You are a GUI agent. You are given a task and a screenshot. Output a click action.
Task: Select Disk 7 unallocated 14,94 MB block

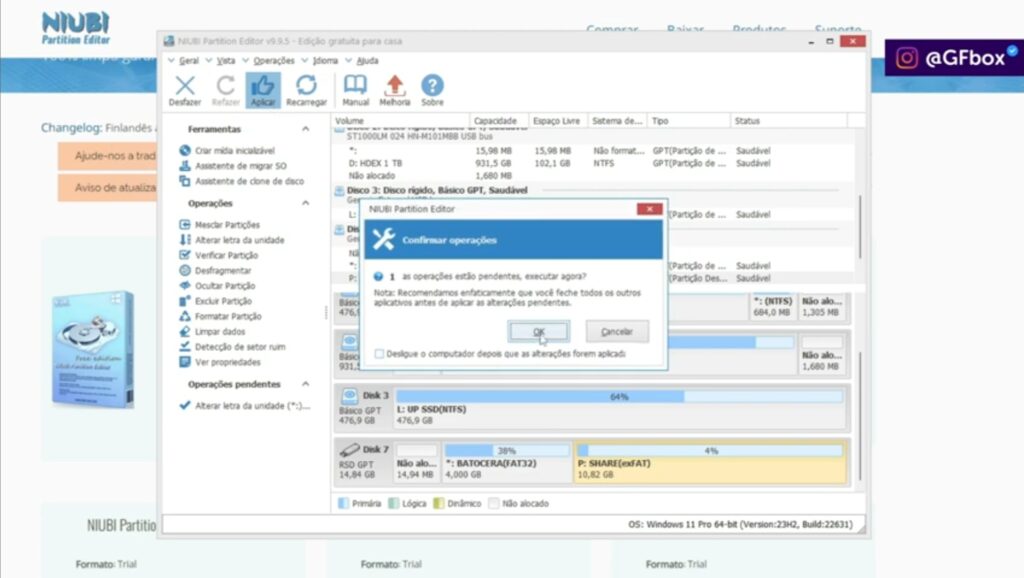coord(417,463)
